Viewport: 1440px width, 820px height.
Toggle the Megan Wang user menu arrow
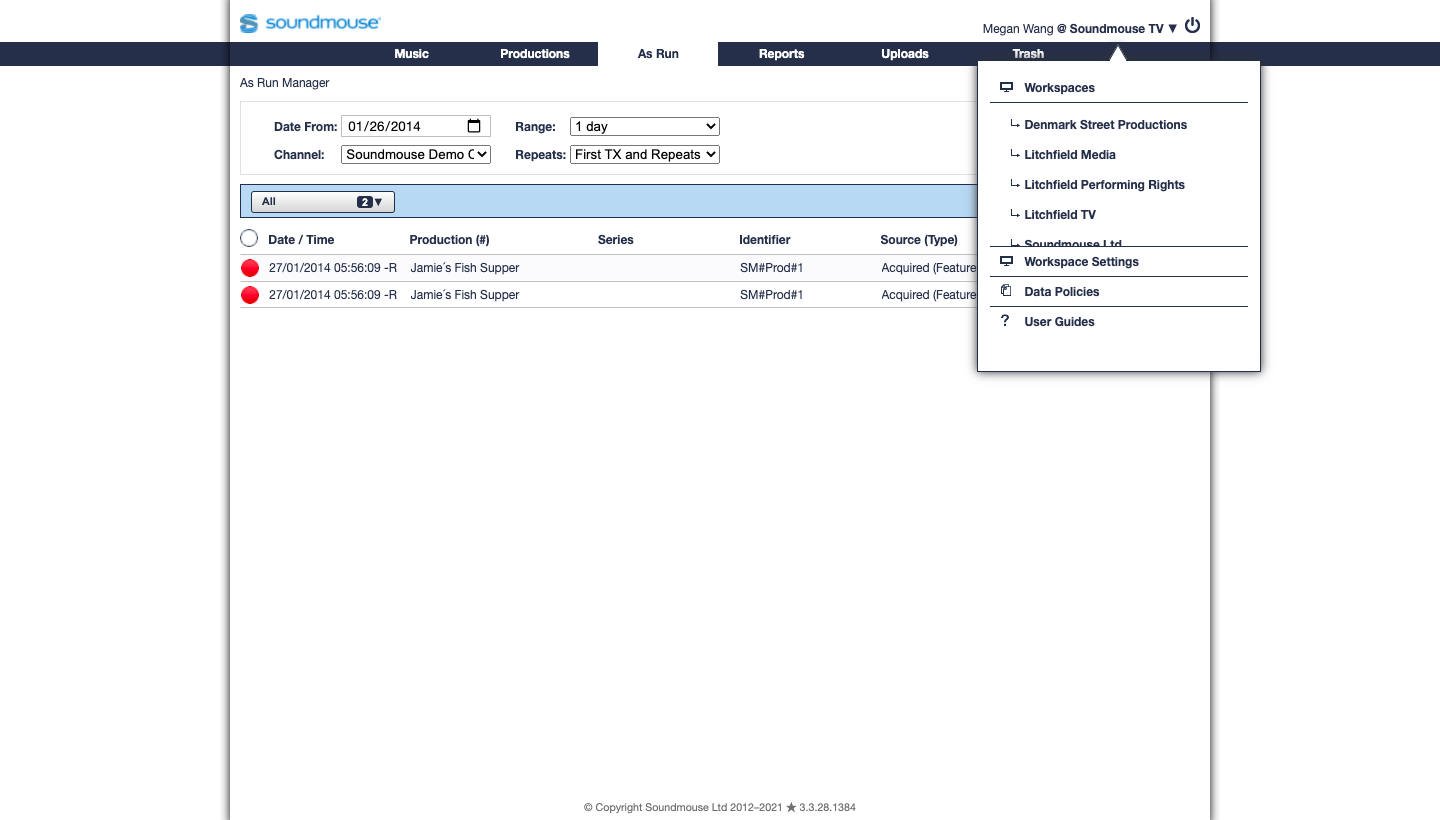pos(1172,29)
